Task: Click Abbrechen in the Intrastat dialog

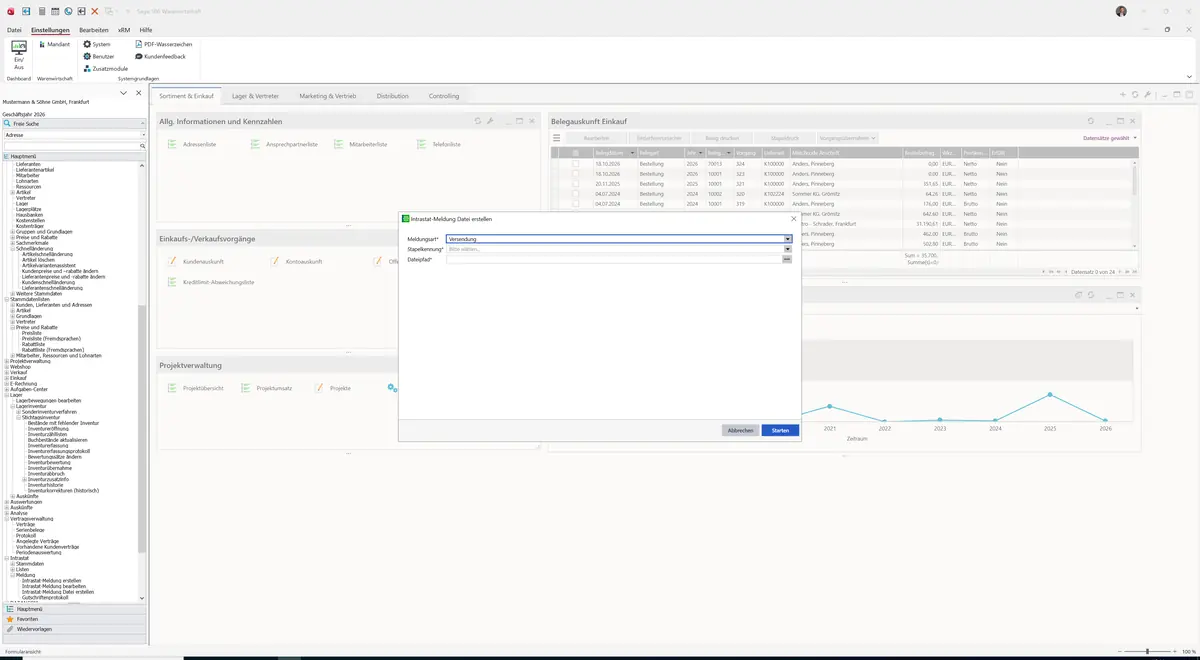Action: (740, 430)
